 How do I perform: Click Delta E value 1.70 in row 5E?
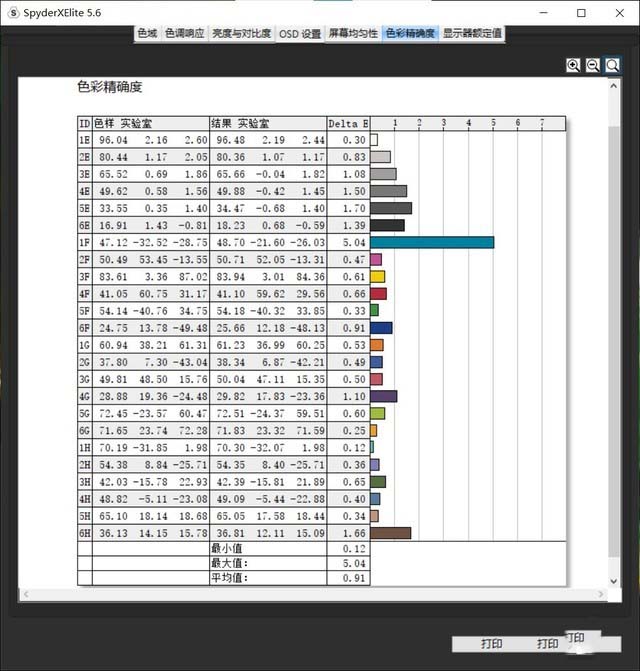pyautogui.click(x=354, y=208)
